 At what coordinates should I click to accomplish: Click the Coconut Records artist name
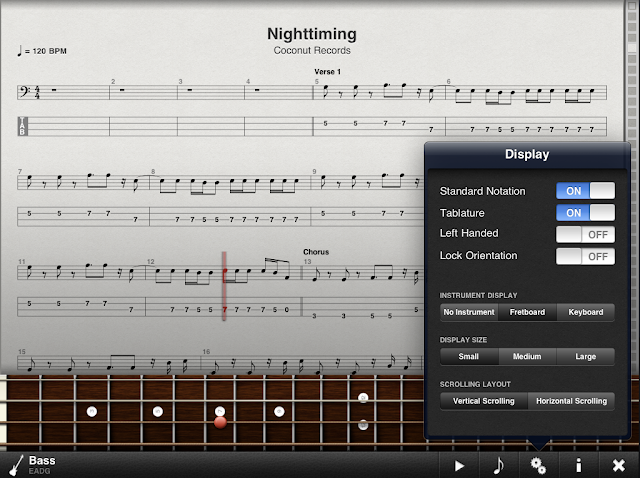click(x=312, y=51)
